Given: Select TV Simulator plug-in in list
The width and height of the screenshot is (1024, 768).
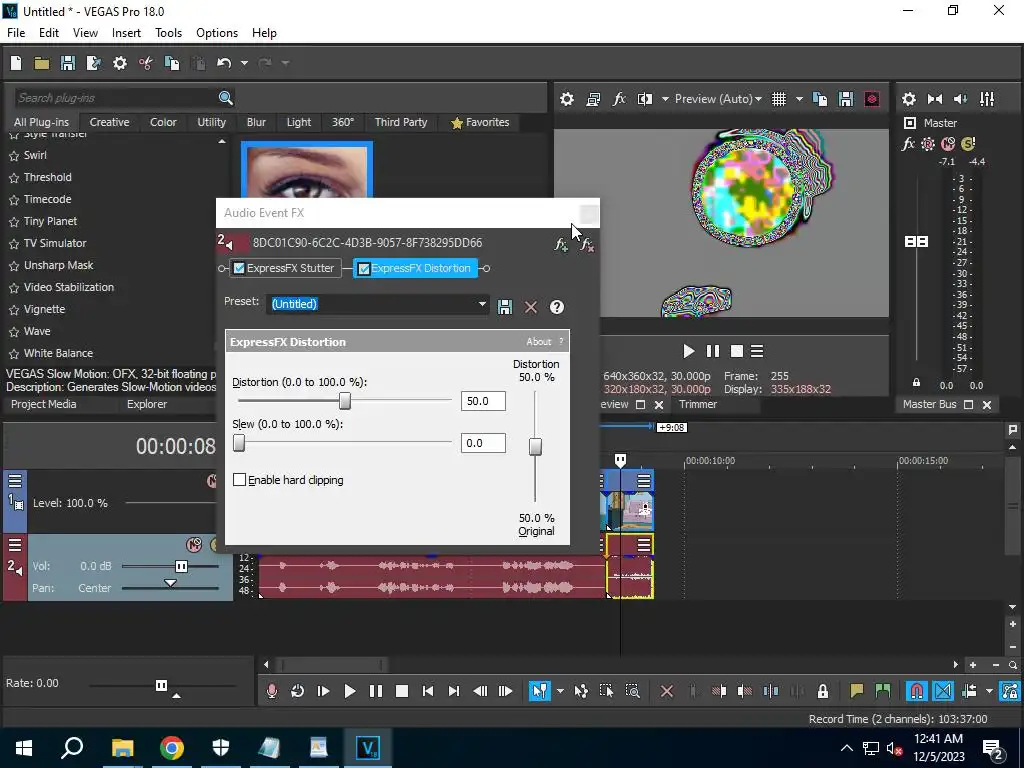Looking at the screenshot, I should 55,243.
